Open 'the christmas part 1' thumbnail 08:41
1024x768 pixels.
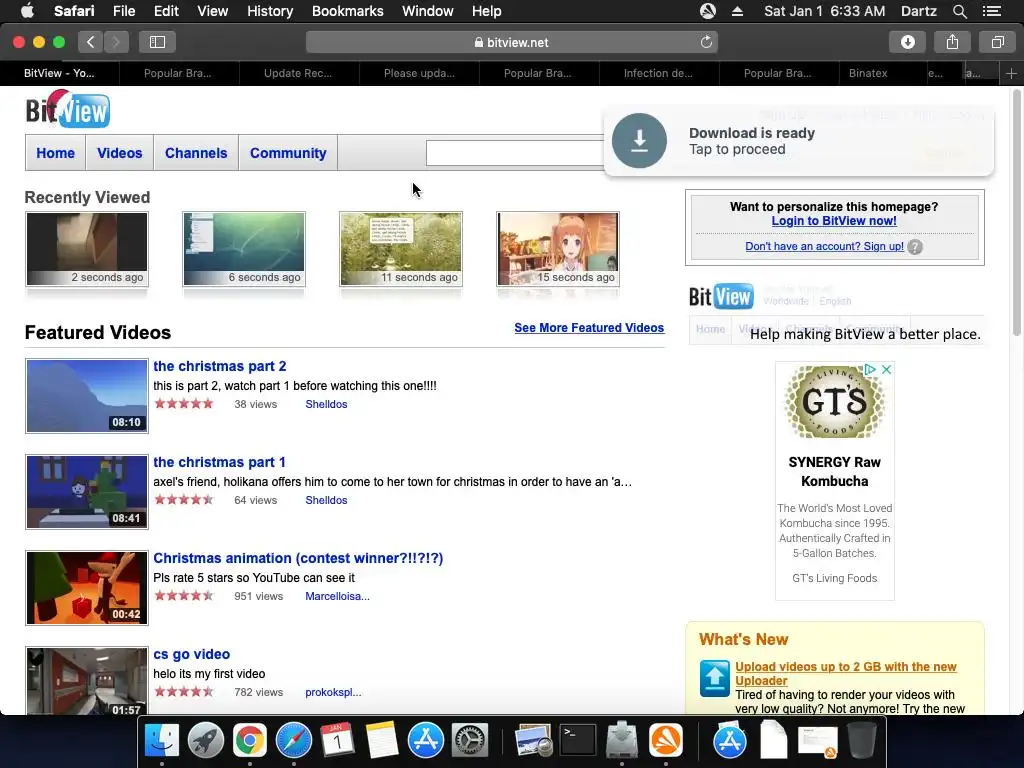click(87, 492)
